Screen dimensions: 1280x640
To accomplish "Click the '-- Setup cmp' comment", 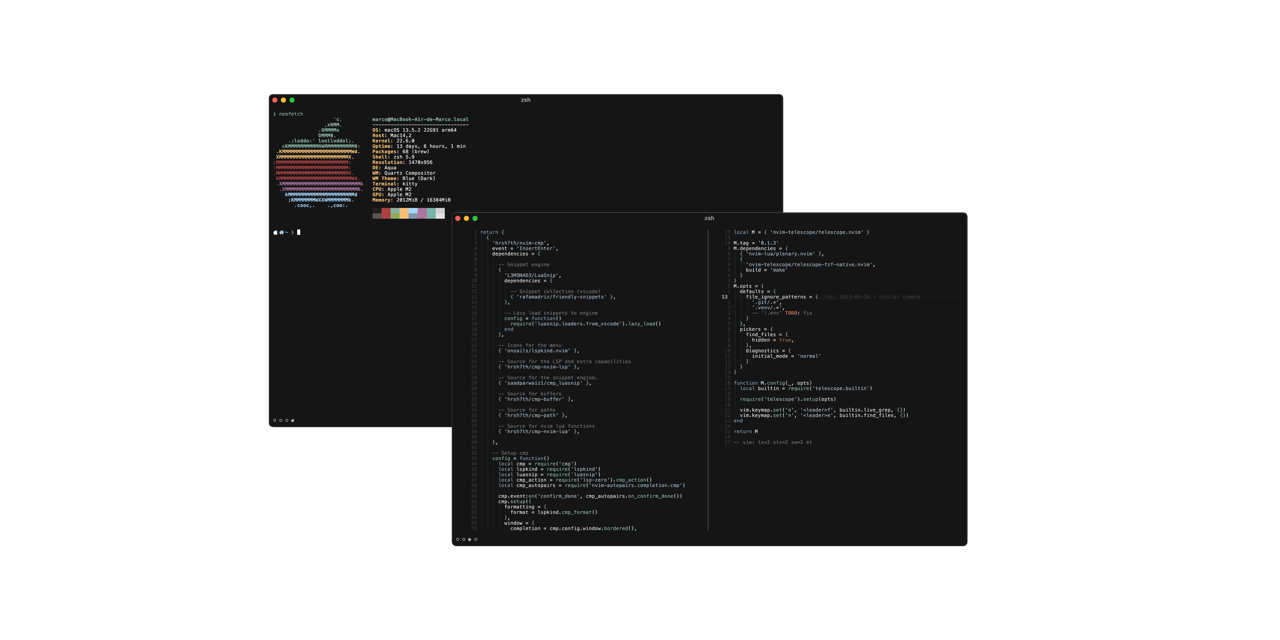I will coord(510,453).
